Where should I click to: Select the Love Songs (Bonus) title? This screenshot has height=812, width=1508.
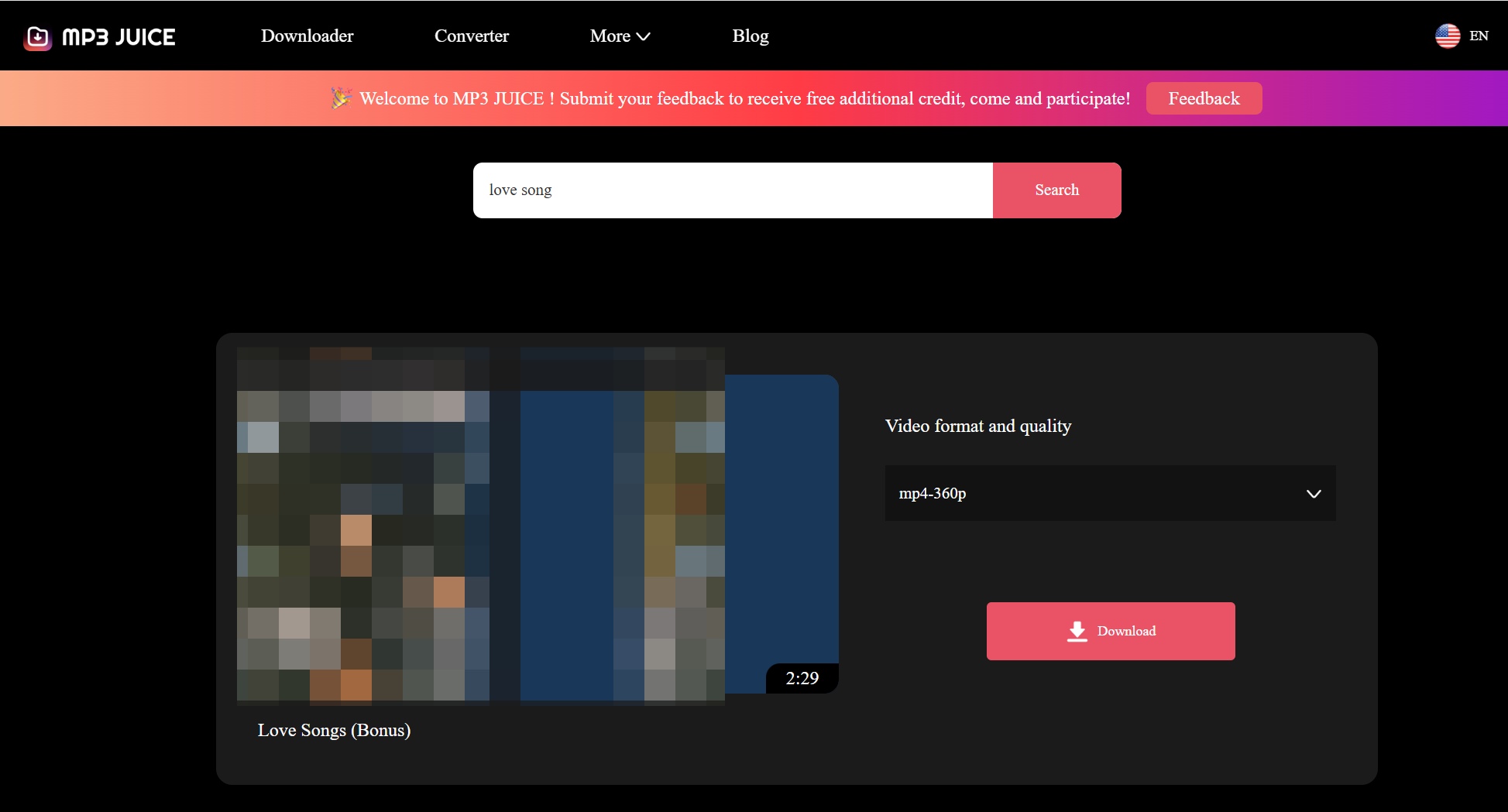click(334, 729)
